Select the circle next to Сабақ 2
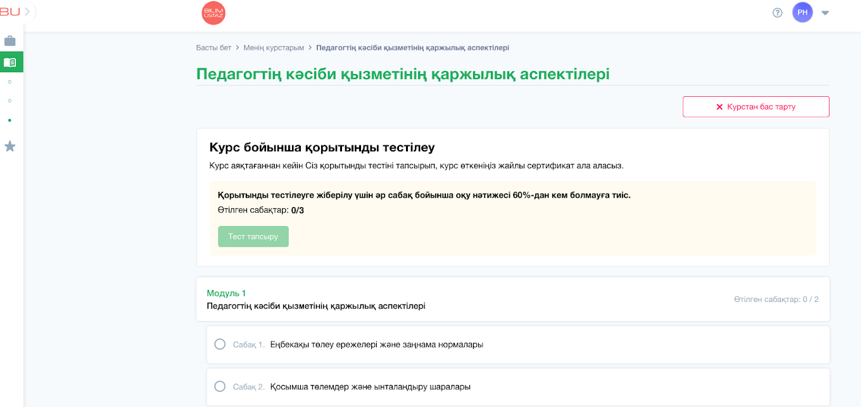Screen dimensions: 861x407 220,386
